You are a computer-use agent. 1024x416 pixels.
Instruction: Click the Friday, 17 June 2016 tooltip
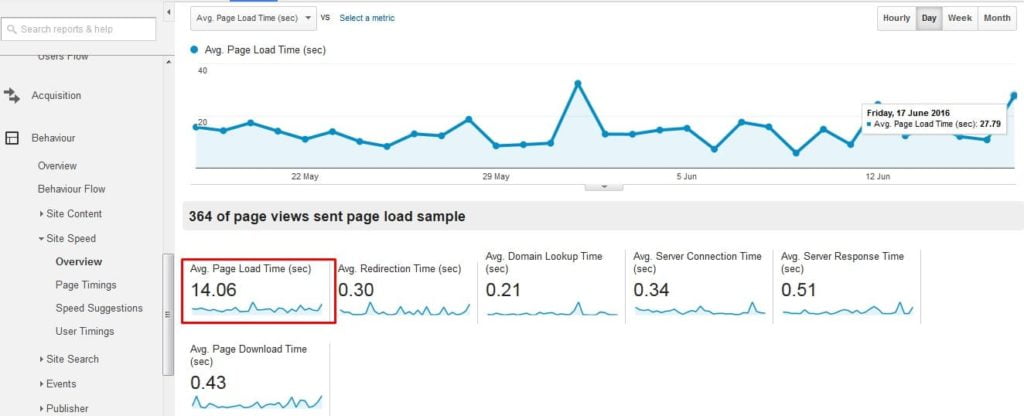pyautogui.click(x=934, y=118)
